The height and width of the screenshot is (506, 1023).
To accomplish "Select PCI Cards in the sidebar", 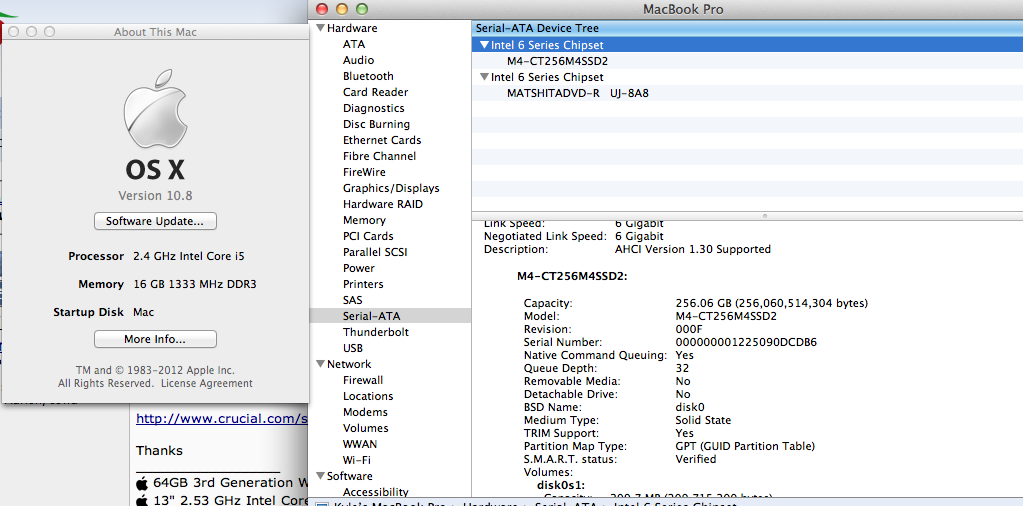I will (x=368, y=236).
